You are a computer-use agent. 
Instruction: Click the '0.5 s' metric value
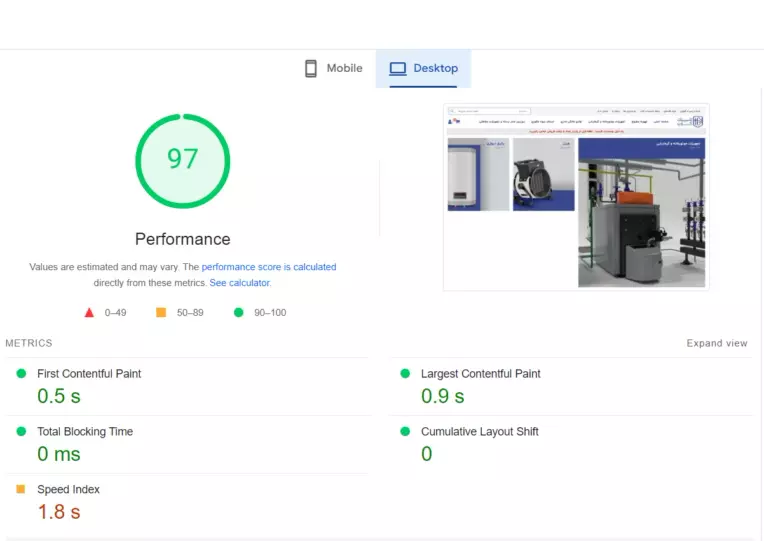pos(59,396)
